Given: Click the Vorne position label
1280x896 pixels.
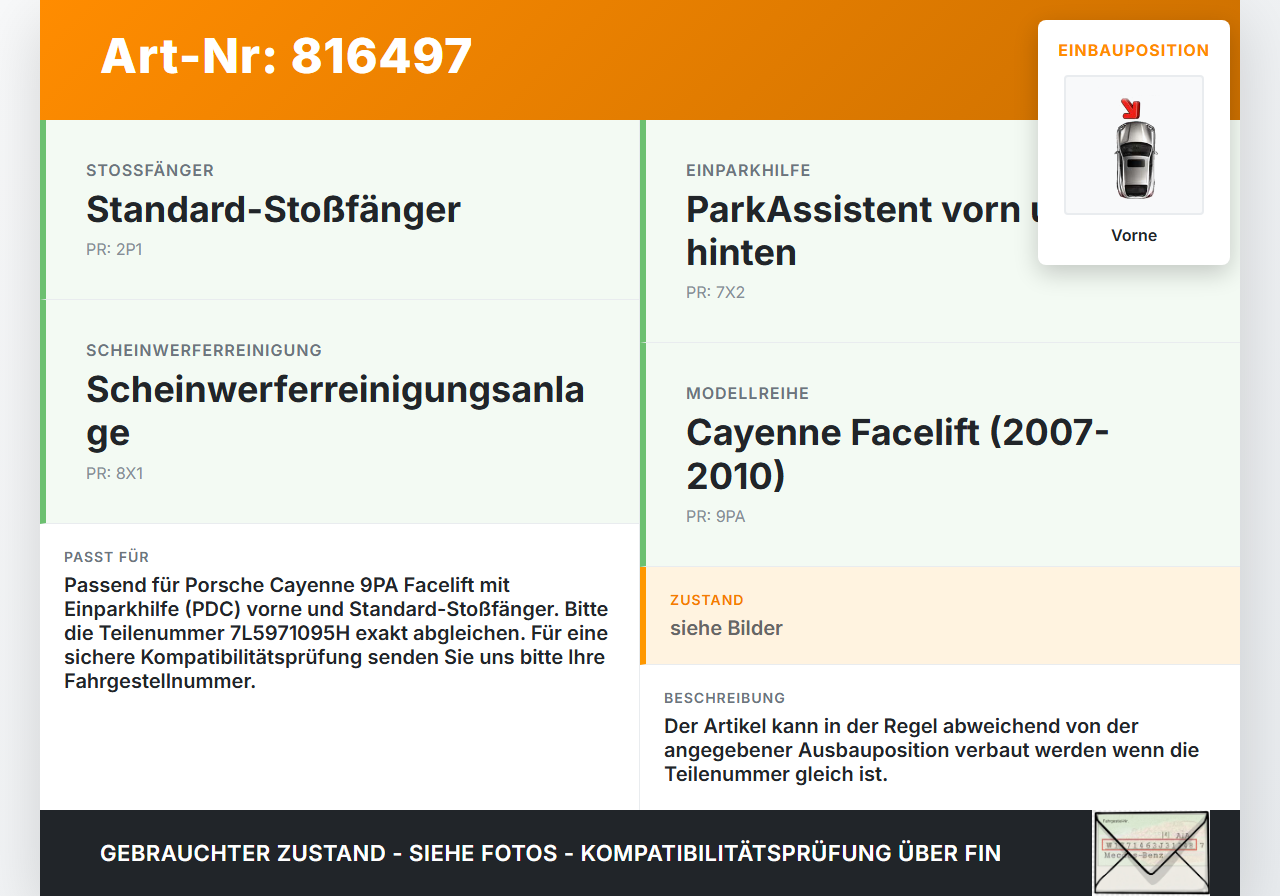Looking at the screenshot, I should (1134, 236).
